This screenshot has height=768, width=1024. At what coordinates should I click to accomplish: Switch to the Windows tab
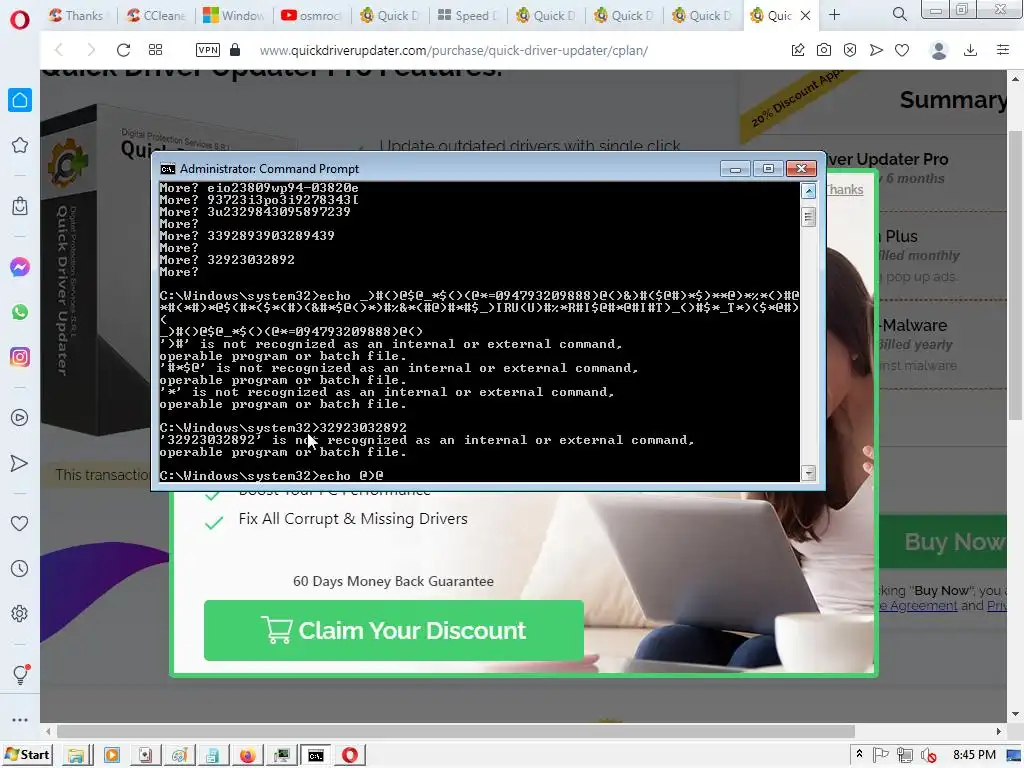234,16
